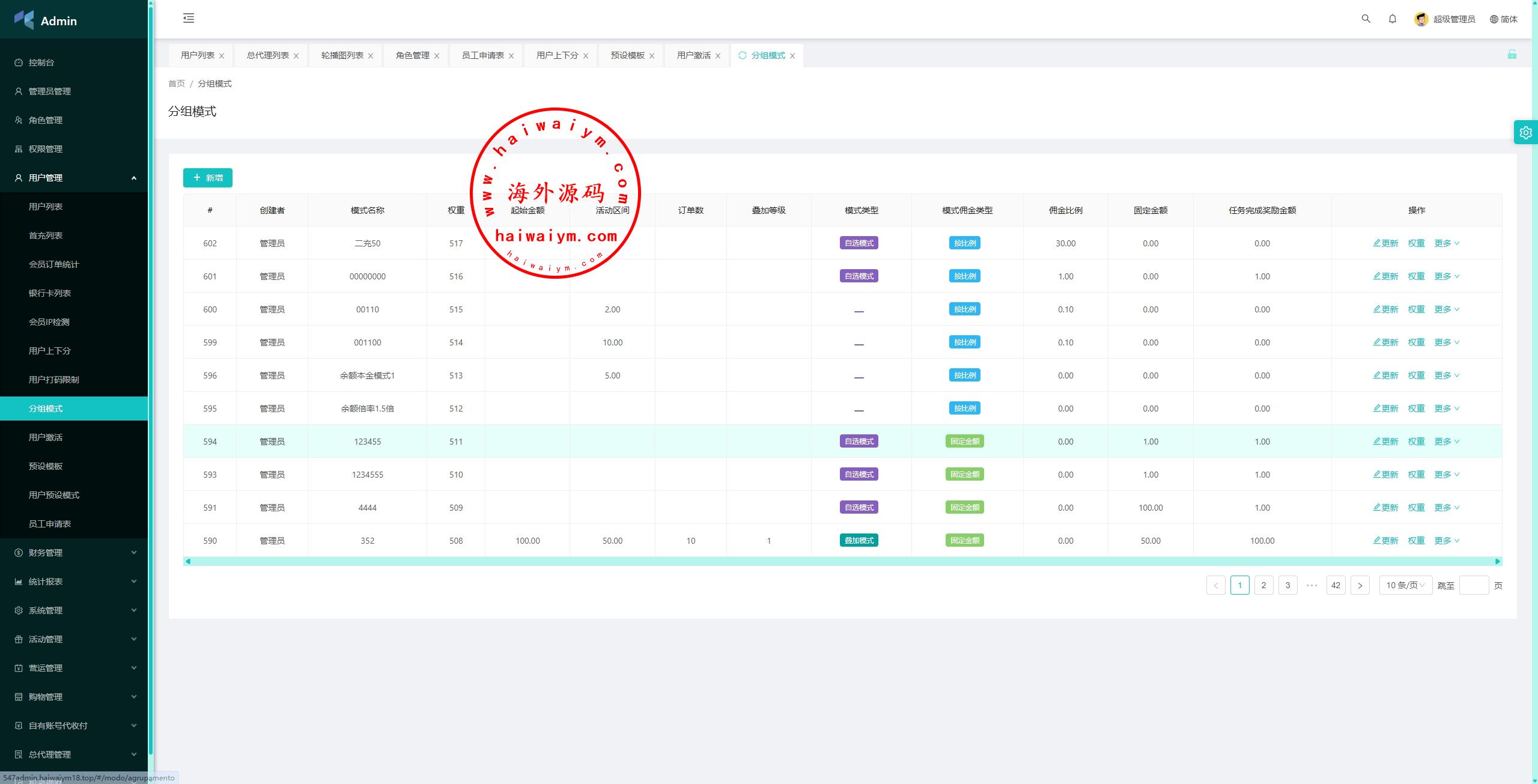Switch language via 简体 globe
Image resolution: width=1538 pixels, height=784 pixels.
click(1503, 19)
